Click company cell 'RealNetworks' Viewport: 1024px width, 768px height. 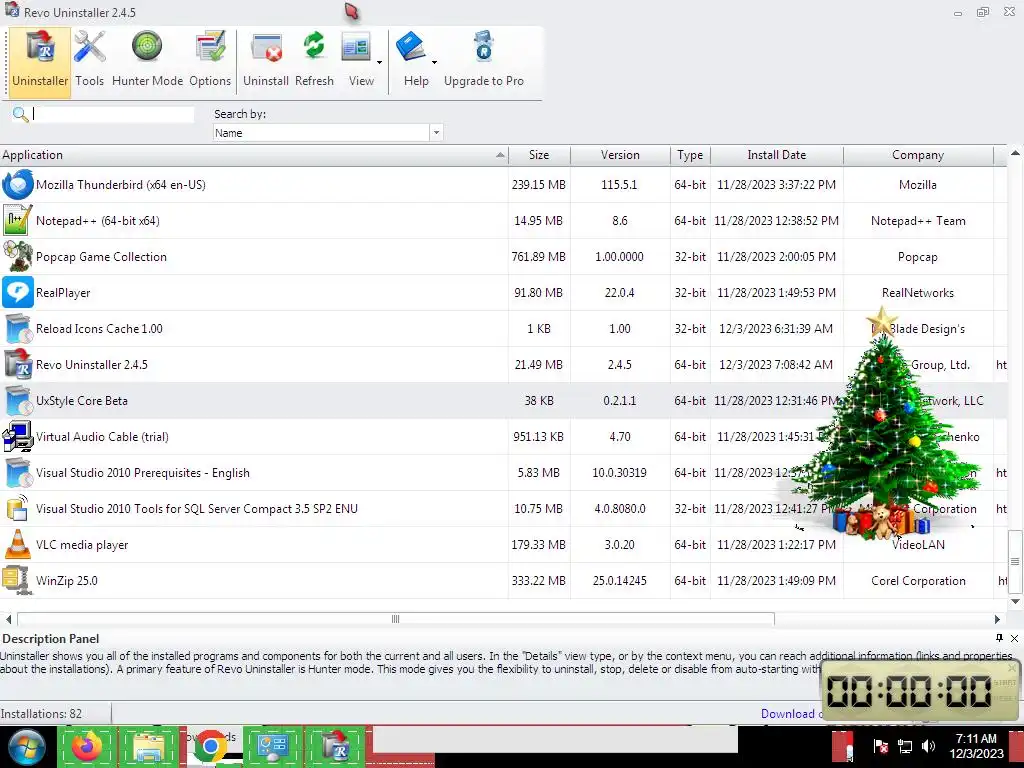[918, 293]
